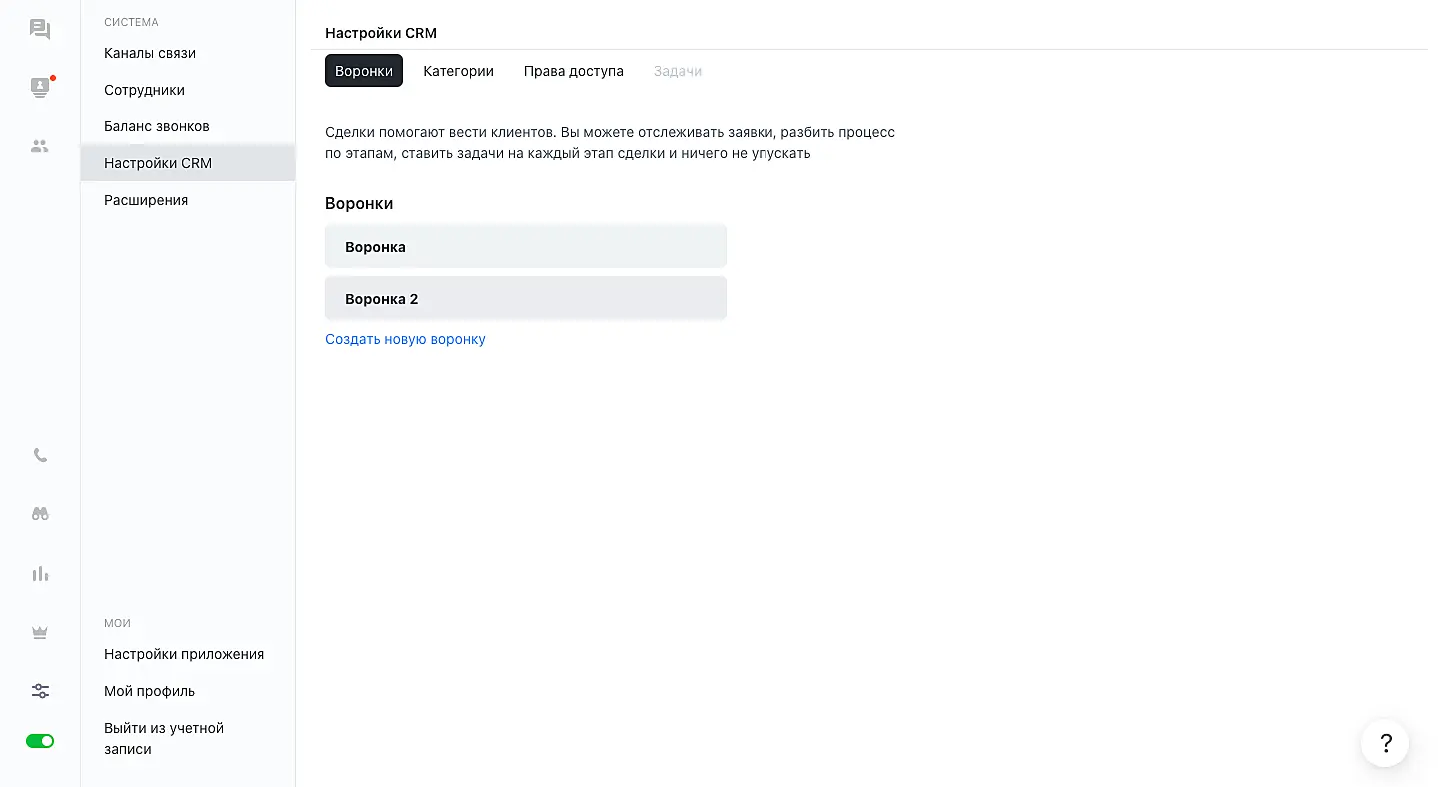This screenshot has height=787, width=1438.
Task: Open the team members people icon
Action: coord(40,146)
